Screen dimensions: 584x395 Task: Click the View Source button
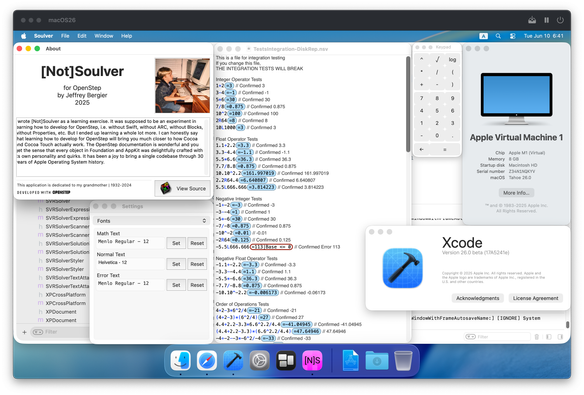[182, 188]
